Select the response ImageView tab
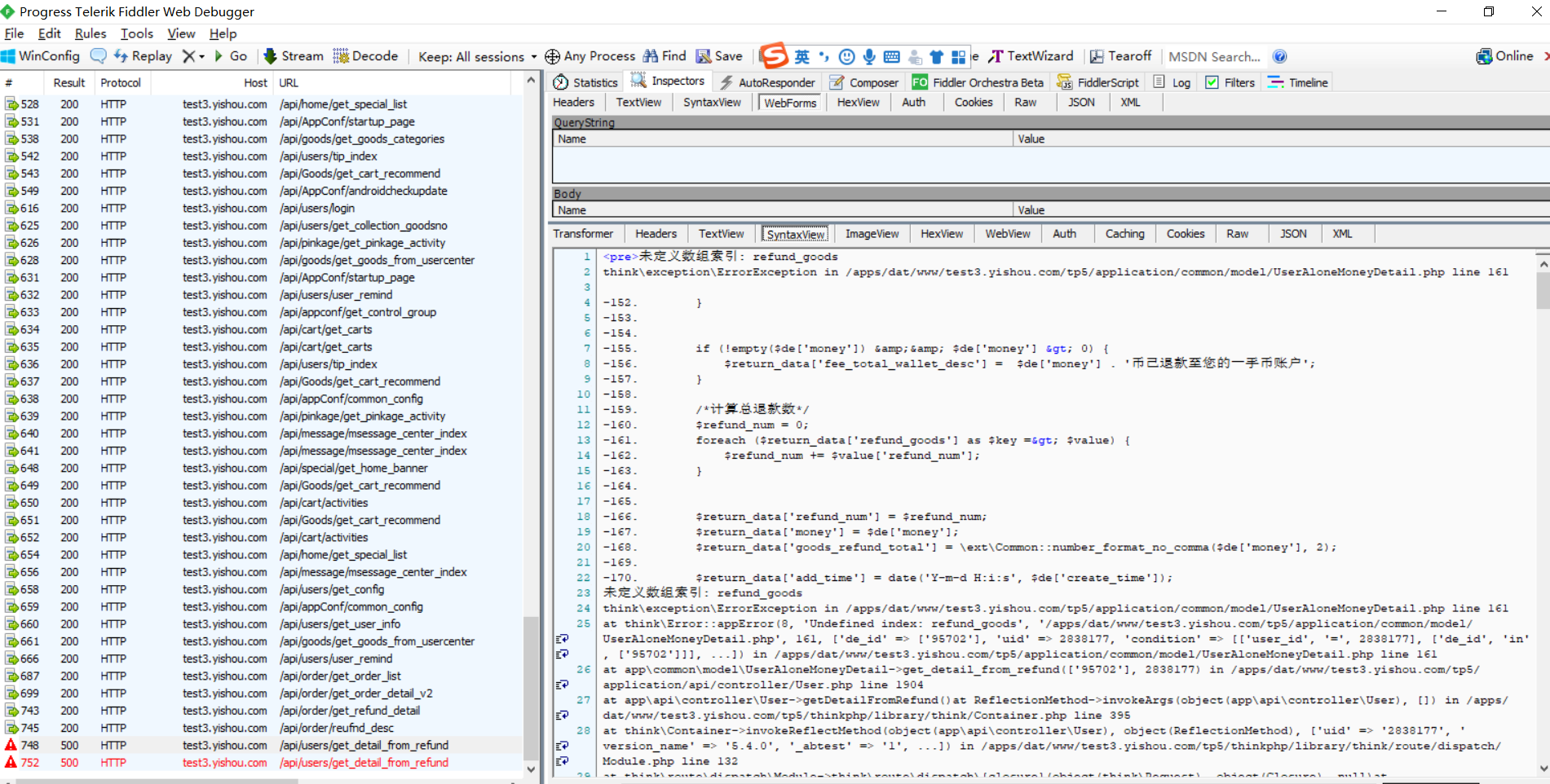This screenshot has height=784, width=1550. pyautogui.click(x=872, y=233)
